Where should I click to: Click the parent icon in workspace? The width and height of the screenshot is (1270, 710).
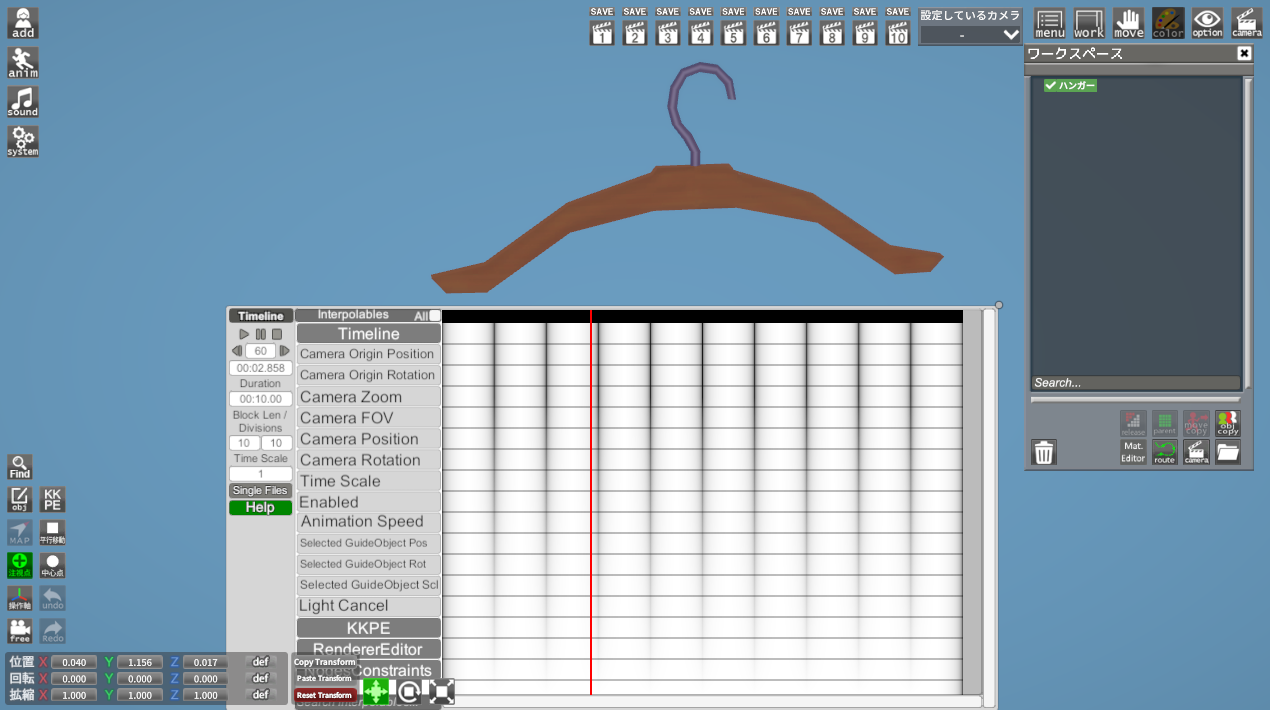1165,423
